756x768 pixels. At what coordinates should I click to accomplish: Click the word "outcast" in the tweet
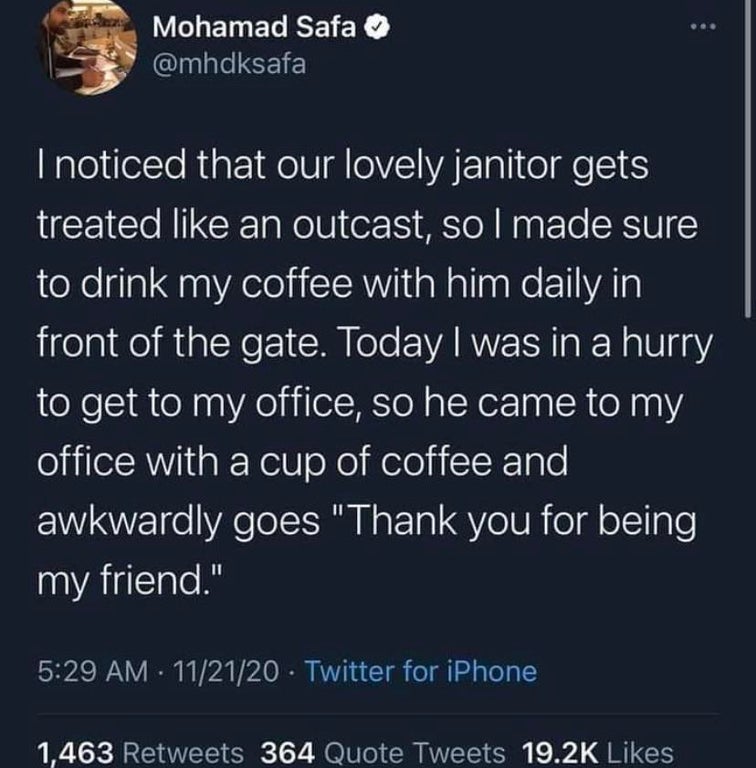tap(365, 225)
